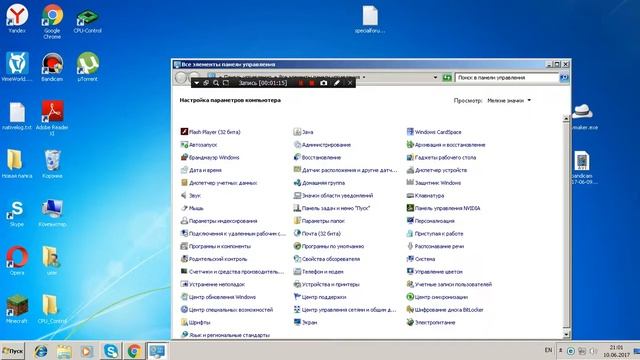Stop recording in Bandicam toolbar
The height and width of the screenshot is (360, 640).
(x=312, y=83)
